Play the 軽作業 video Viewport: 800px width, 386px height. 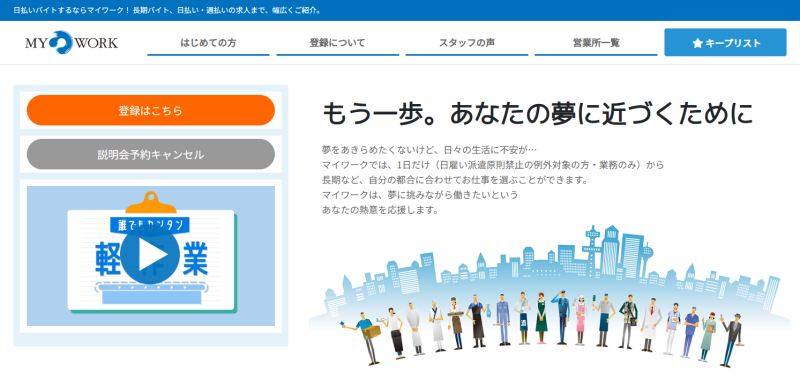(151, 255)
